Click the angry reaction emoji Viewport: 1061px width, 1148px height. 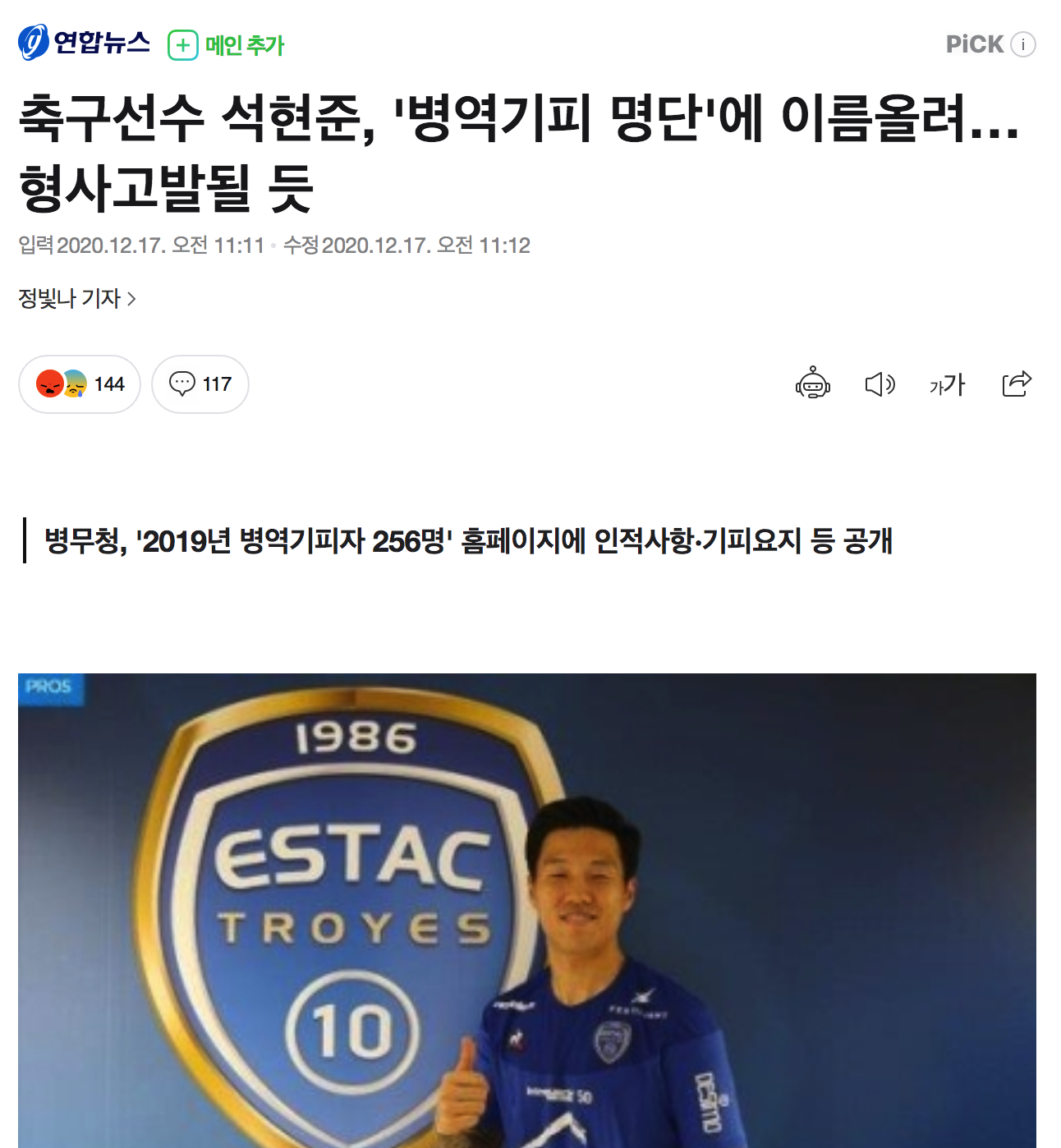[x=50, y=383]
